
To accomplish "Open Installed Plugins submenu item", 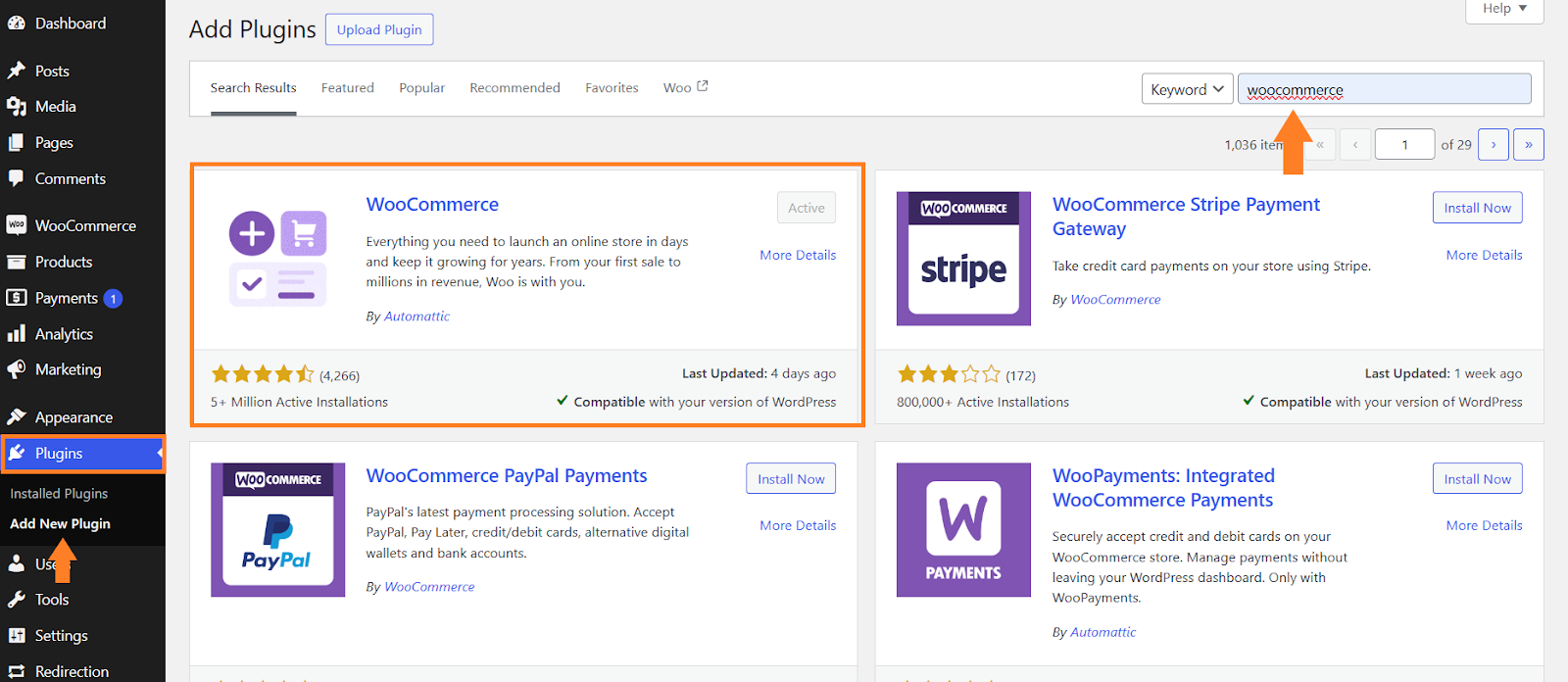I will 59,494.
